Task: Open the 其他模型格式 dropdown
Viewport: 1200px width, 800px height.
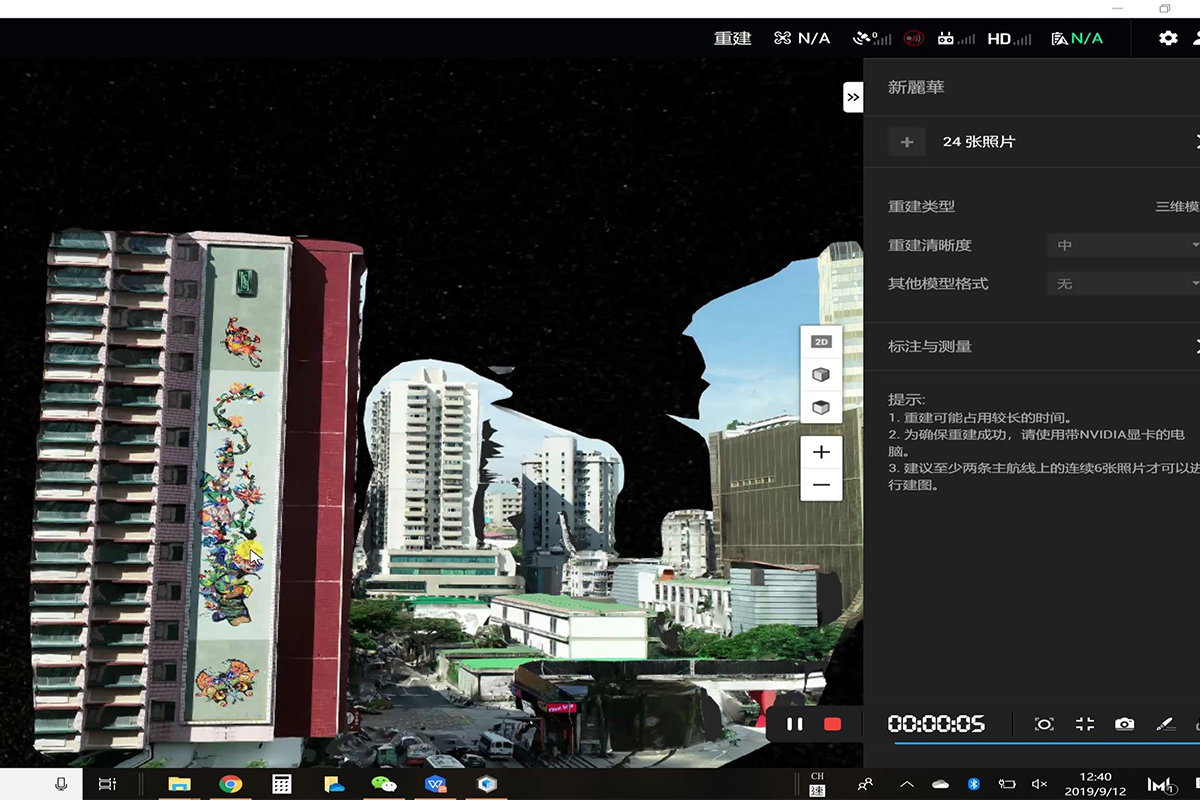Action: coord(1122,284)
